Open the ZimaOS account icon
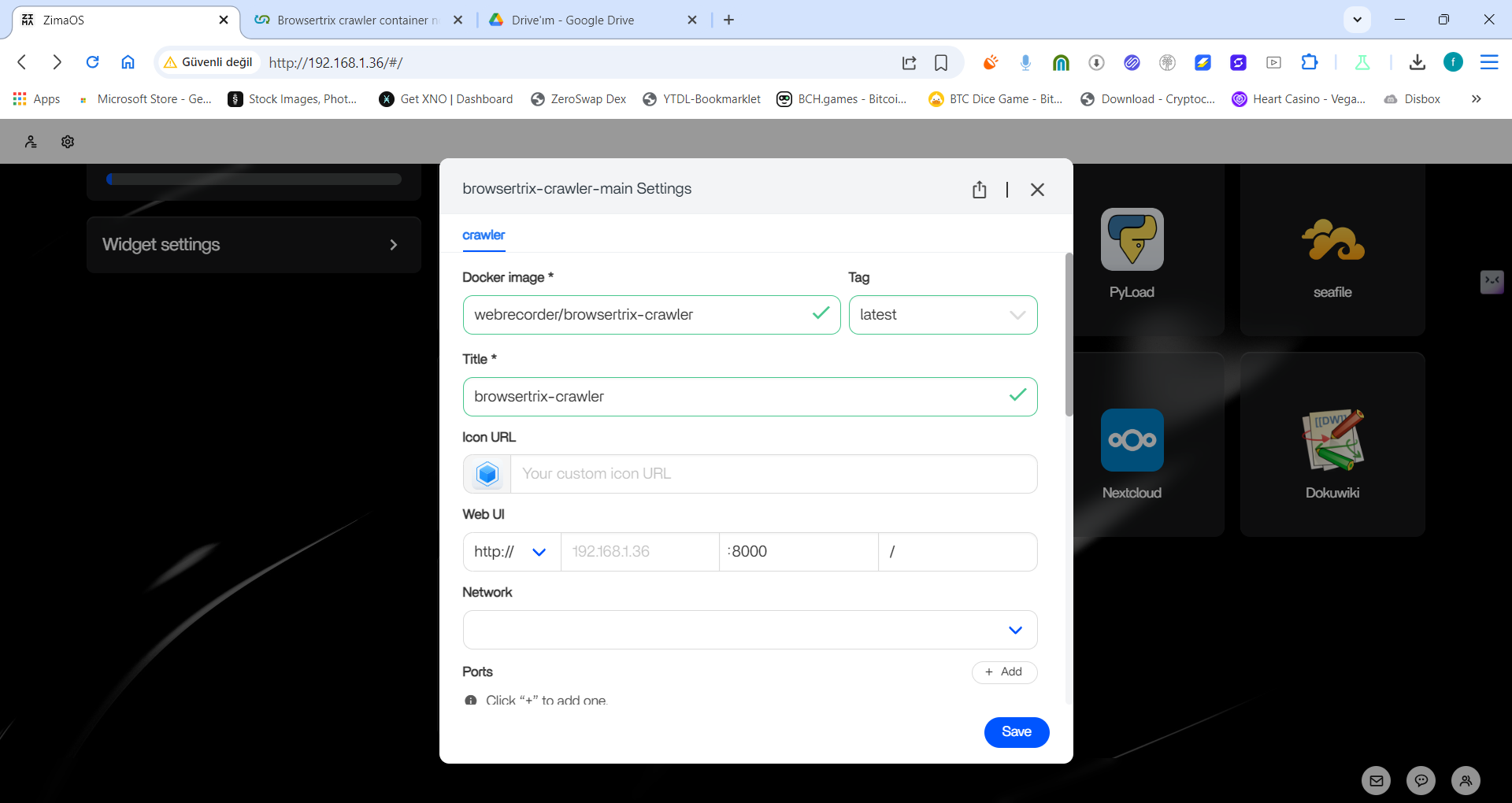The height and width of the screenshot is (803, 1512). pos(31,142)
